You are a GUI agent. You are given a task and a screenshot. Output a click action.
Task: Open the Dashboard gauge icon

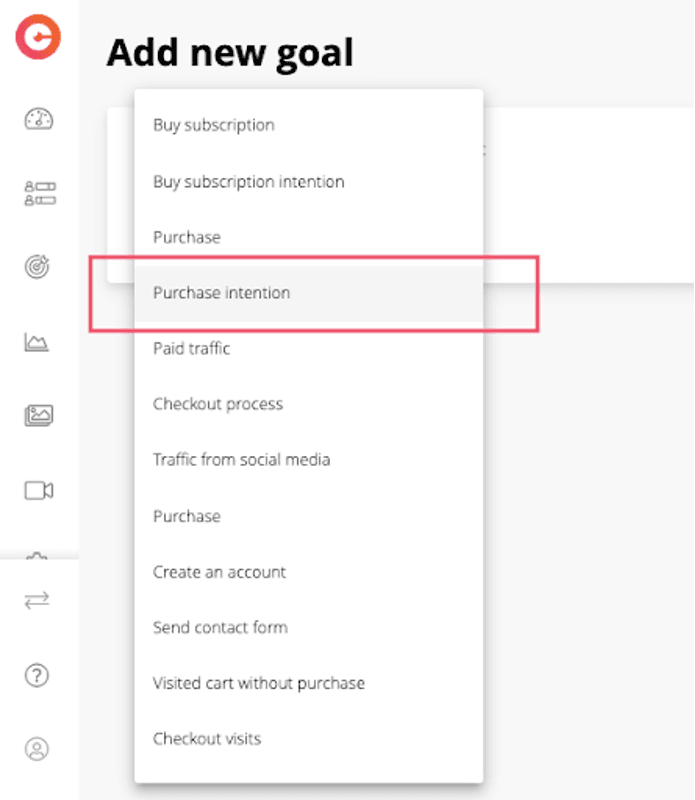point(39,119)
